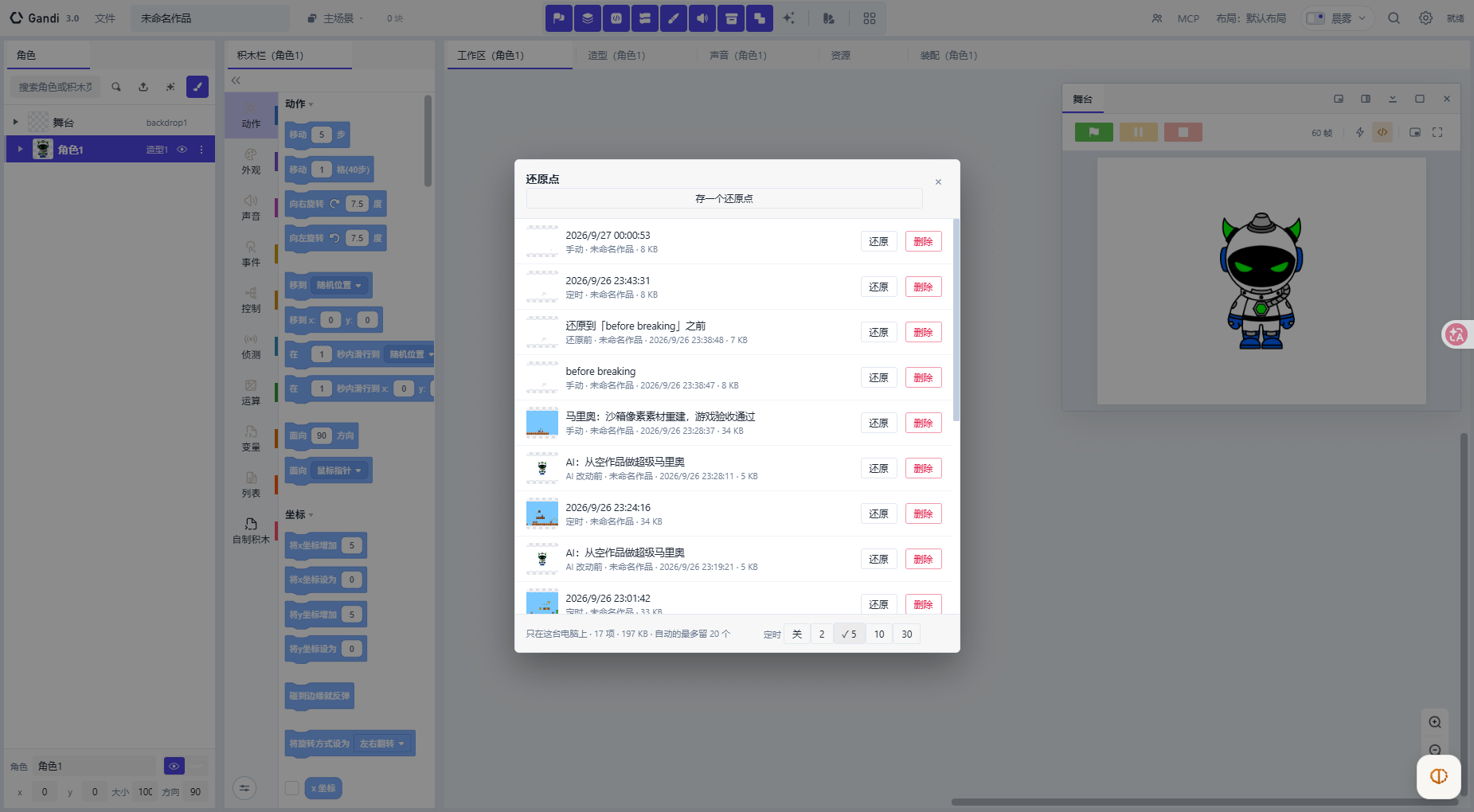Delete the before breaking restore point
1474x812 pixels.
coord(924,377)
